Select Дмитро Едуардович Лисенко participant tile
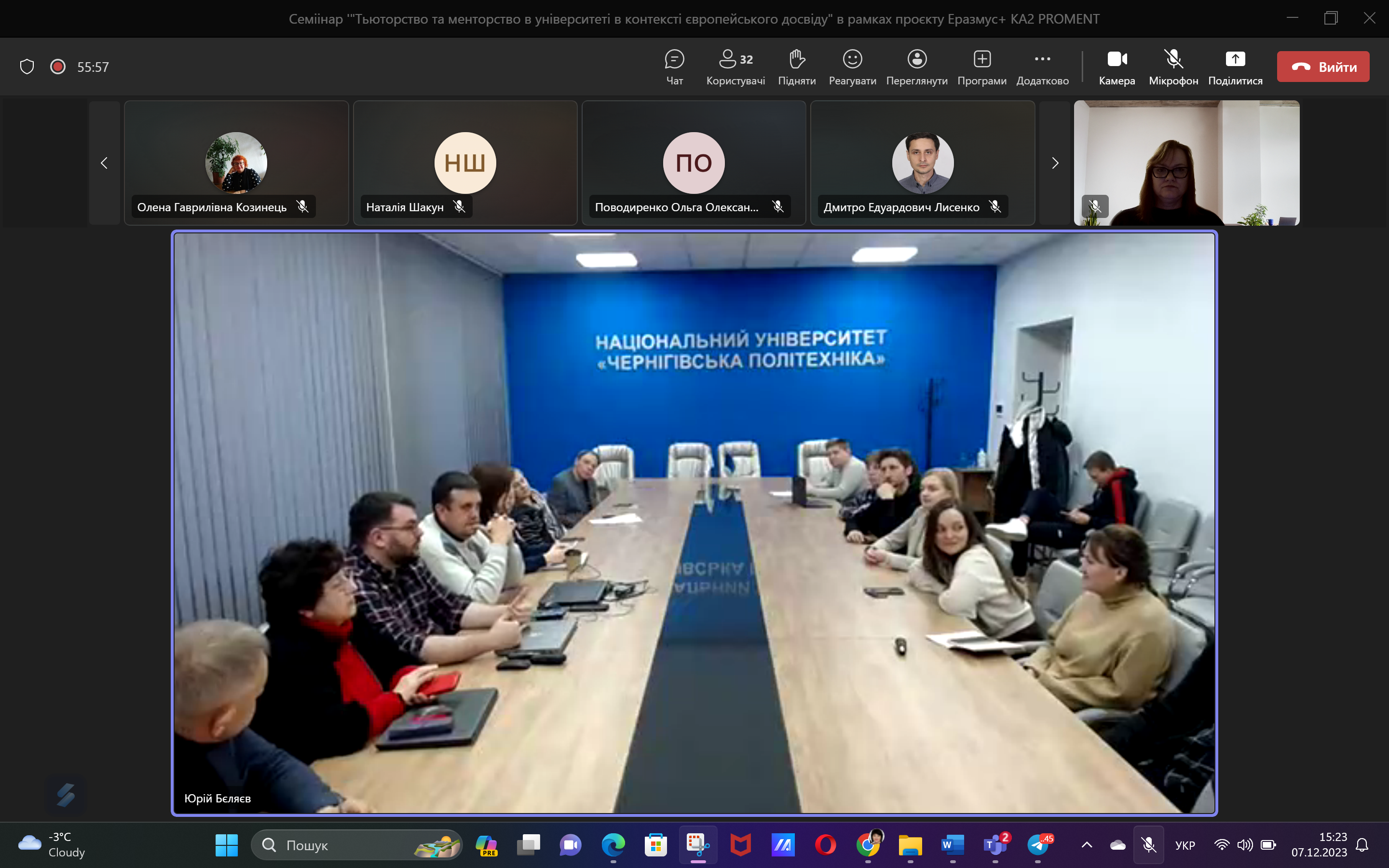This screenshot has height=868, width=1389. (922, 163)
